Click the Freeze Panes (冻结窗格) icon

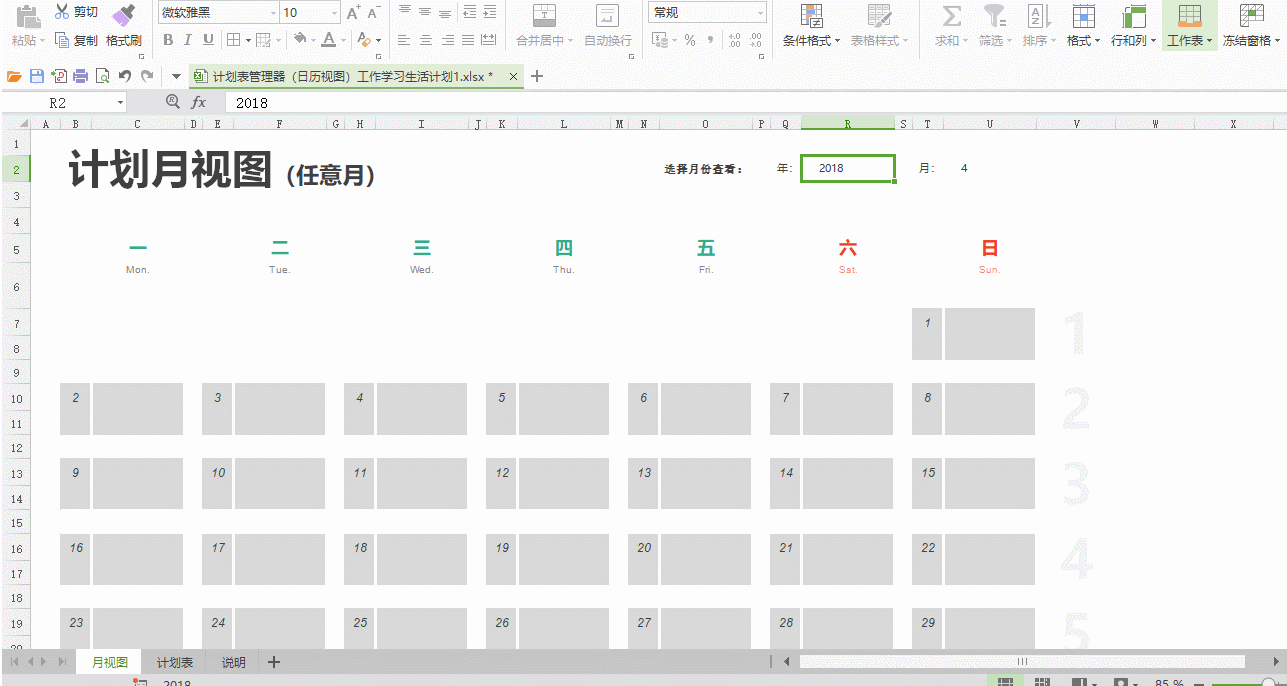click(1251, 17)
